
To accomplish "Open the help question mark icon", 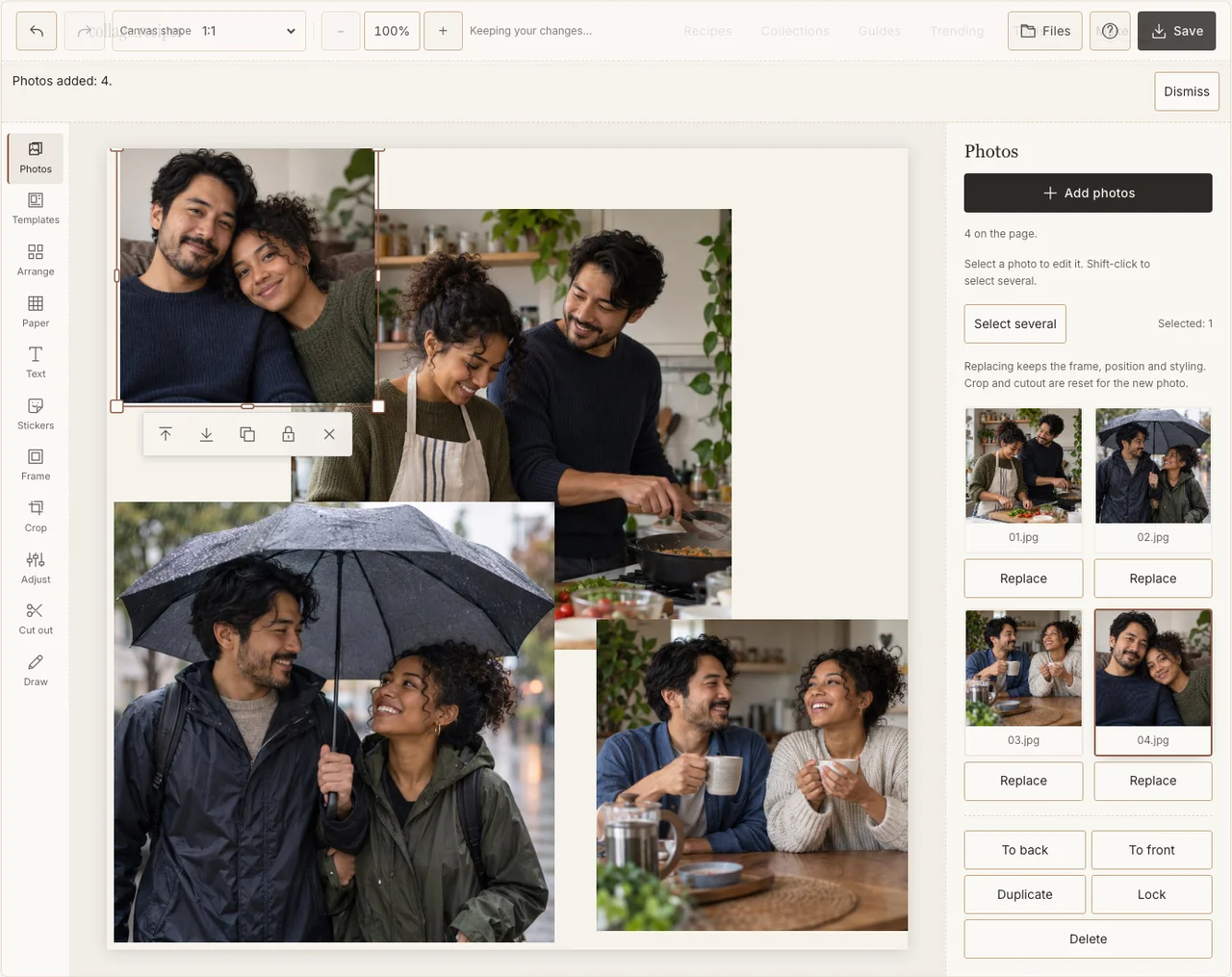I will coord(1110,31).
